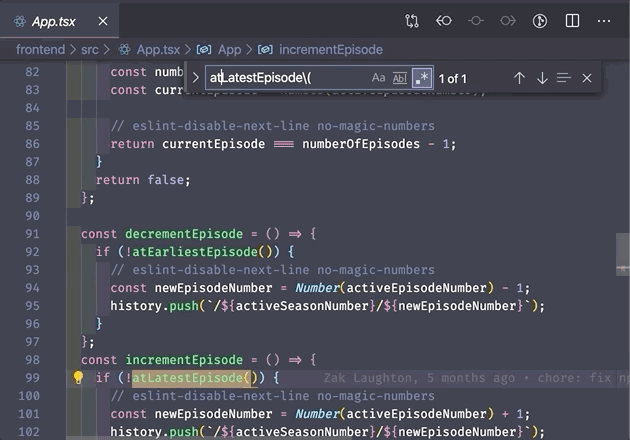630x440 pixels.
Task: Go to the previous change arrow icon
Action: pyautogui.click(x=444, y=21)
